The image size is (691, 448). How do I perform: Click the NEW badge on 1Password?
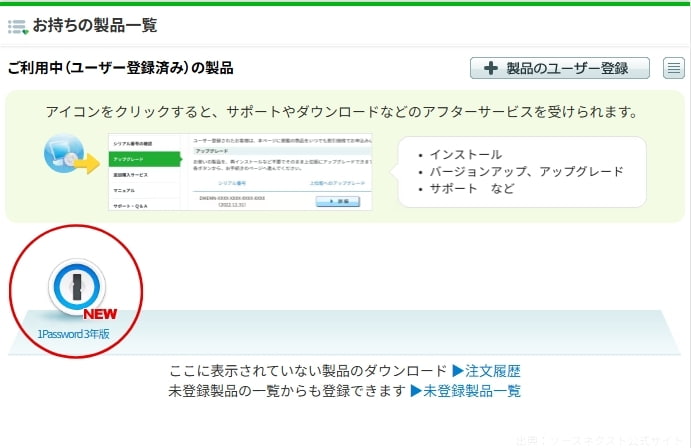point(100,314)
